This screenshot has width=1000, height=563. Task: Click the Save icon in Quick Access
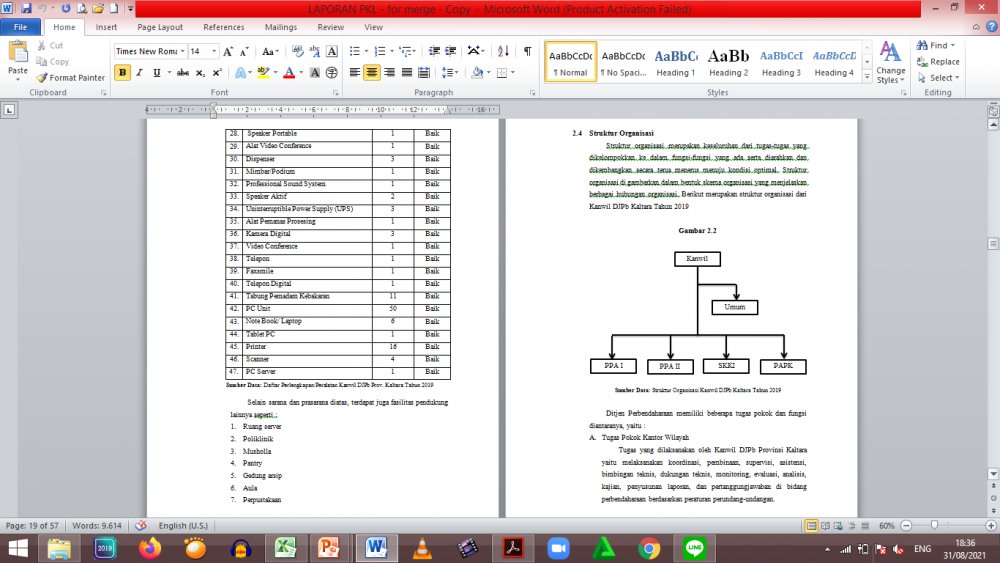click(x=26, y=8)
